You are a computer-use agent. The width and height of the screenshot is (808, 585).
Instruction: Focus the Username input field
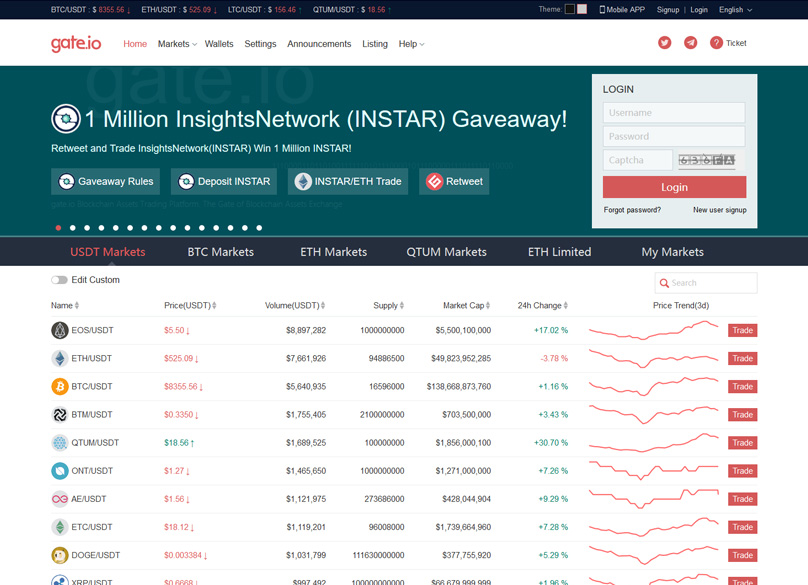click(x=674, y=112)
